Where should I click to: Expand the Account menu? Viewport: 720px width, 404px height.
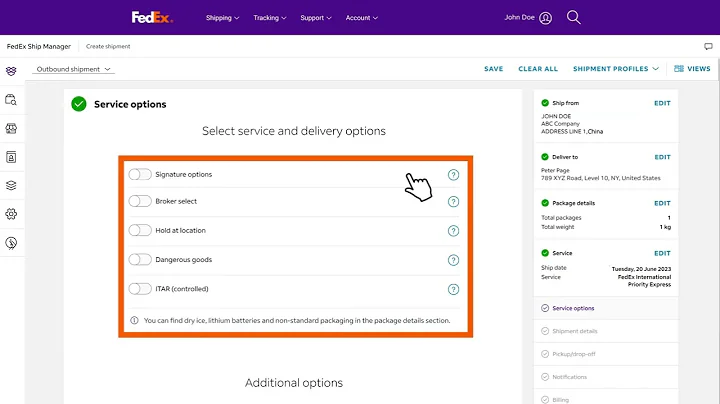[x=361, y=18]
